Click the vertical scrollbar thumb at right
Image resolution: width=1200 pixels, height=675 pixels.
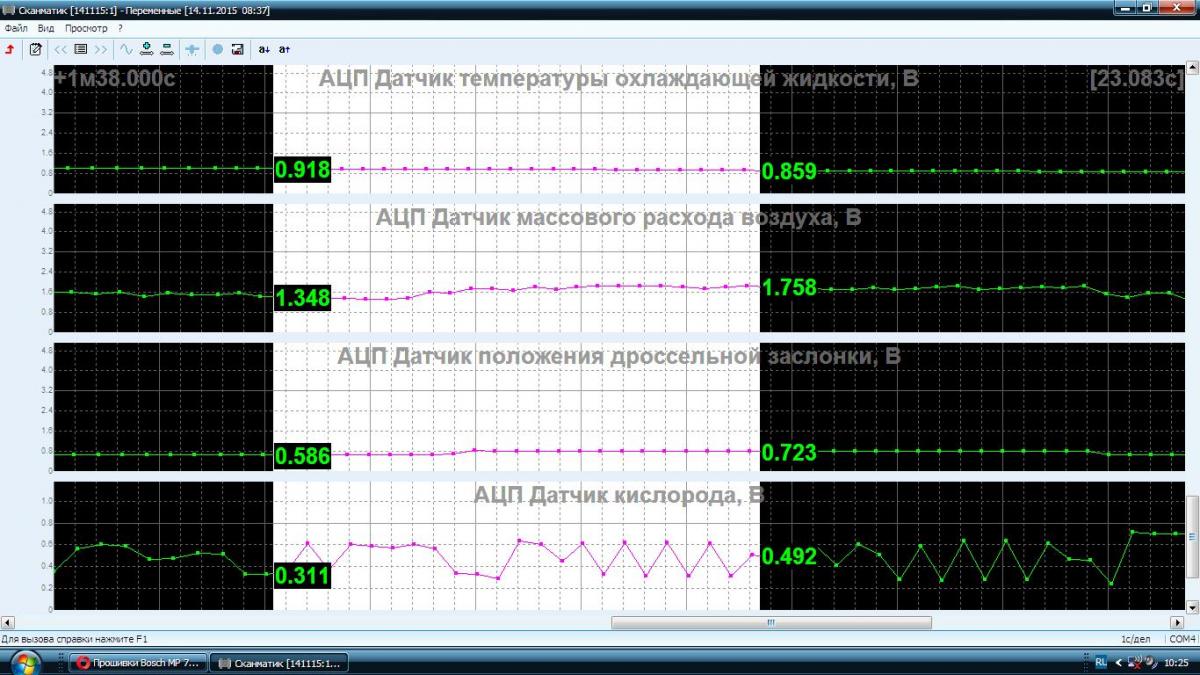pos(1191,536)
